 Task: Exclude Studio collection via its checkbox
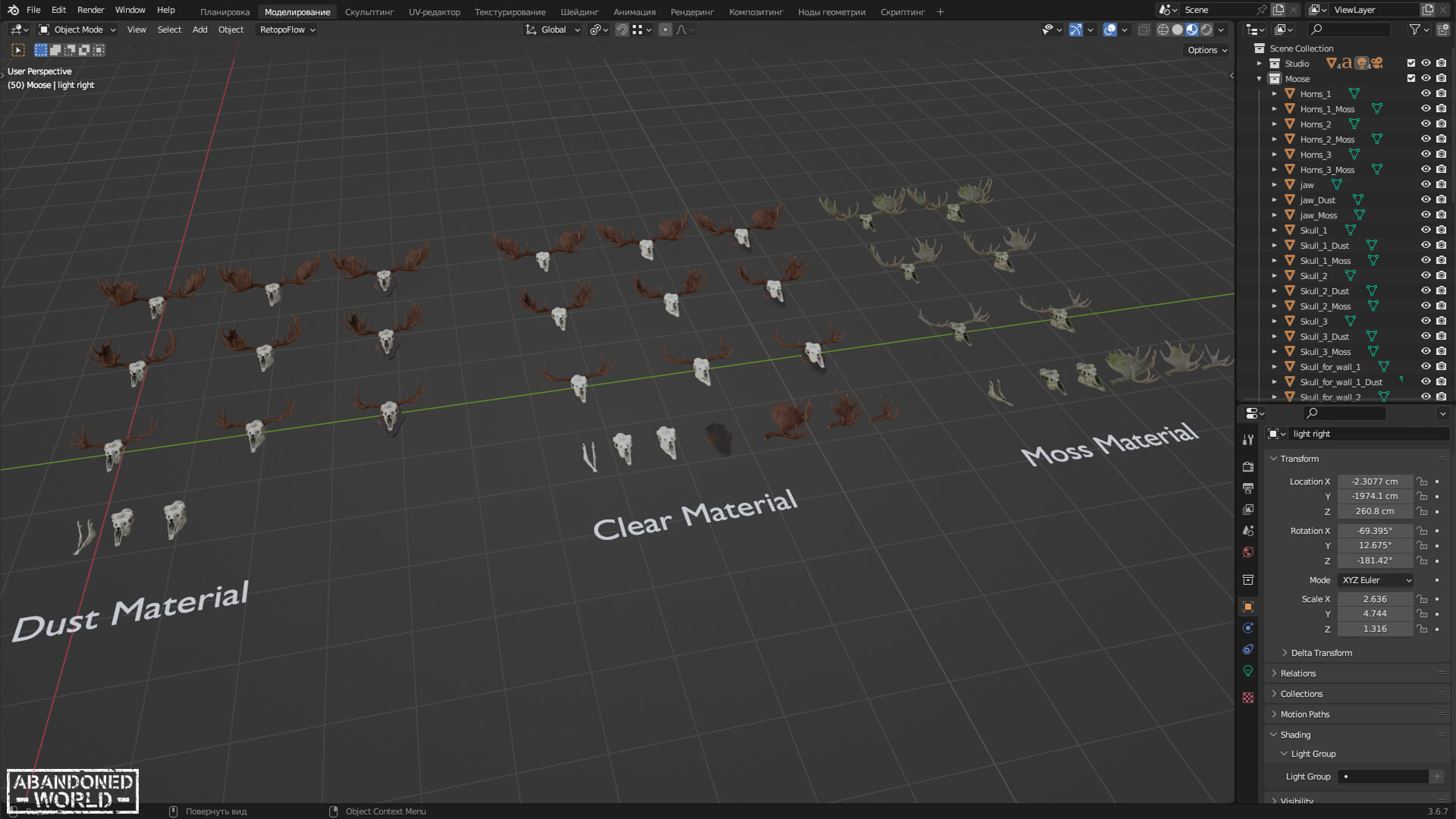coord(1410,64)
